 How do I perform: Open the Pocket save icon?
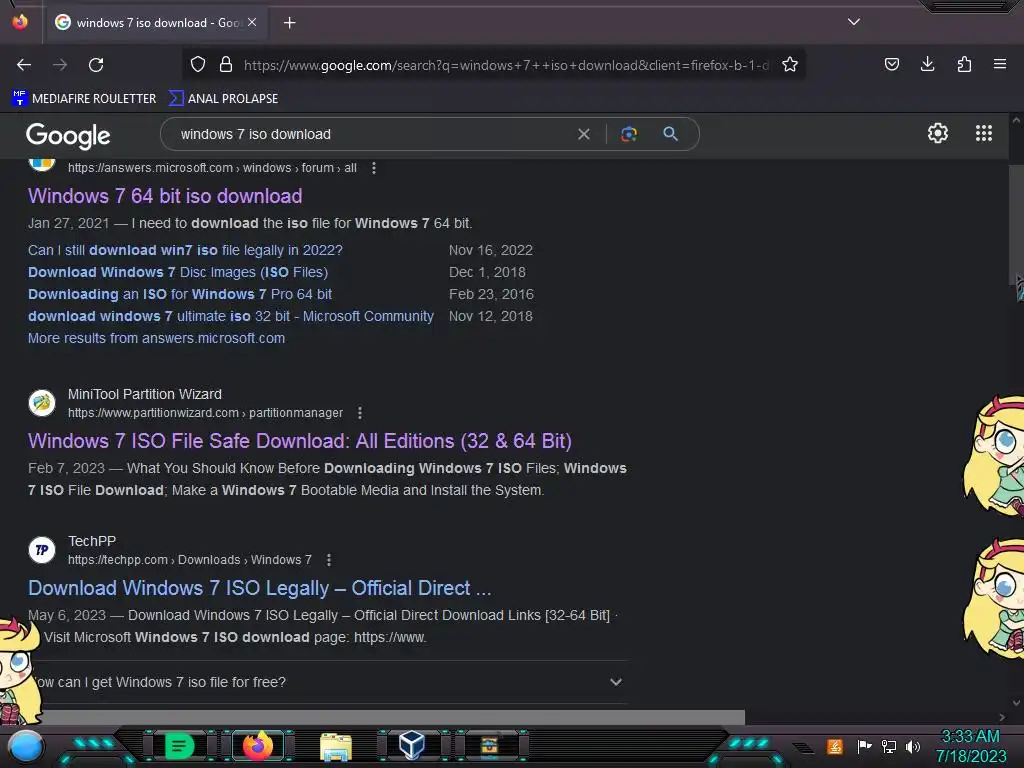coord(891,64)
